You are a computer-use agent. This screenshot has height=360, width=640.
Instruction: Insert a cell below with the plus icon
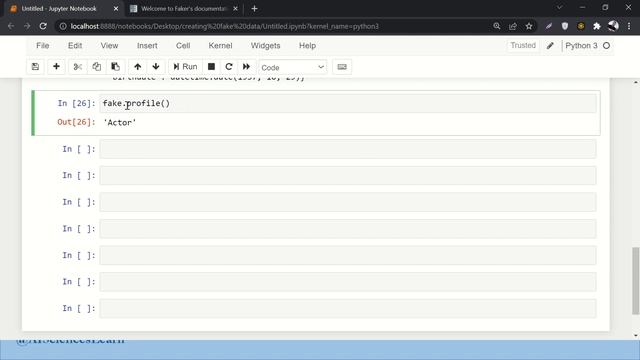click(x=56, y=67)
